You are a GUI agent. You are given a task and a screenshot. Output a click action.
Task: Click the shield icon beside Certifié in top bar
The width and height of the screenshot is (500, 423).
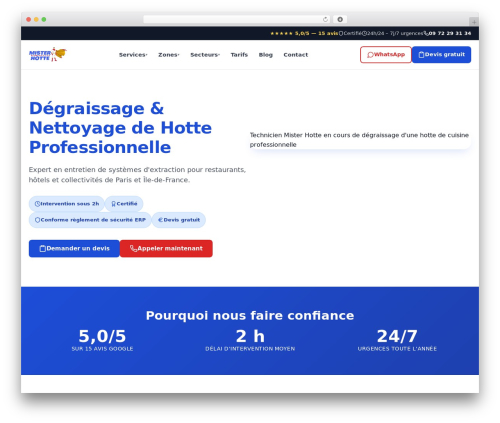tap(341, 33)
